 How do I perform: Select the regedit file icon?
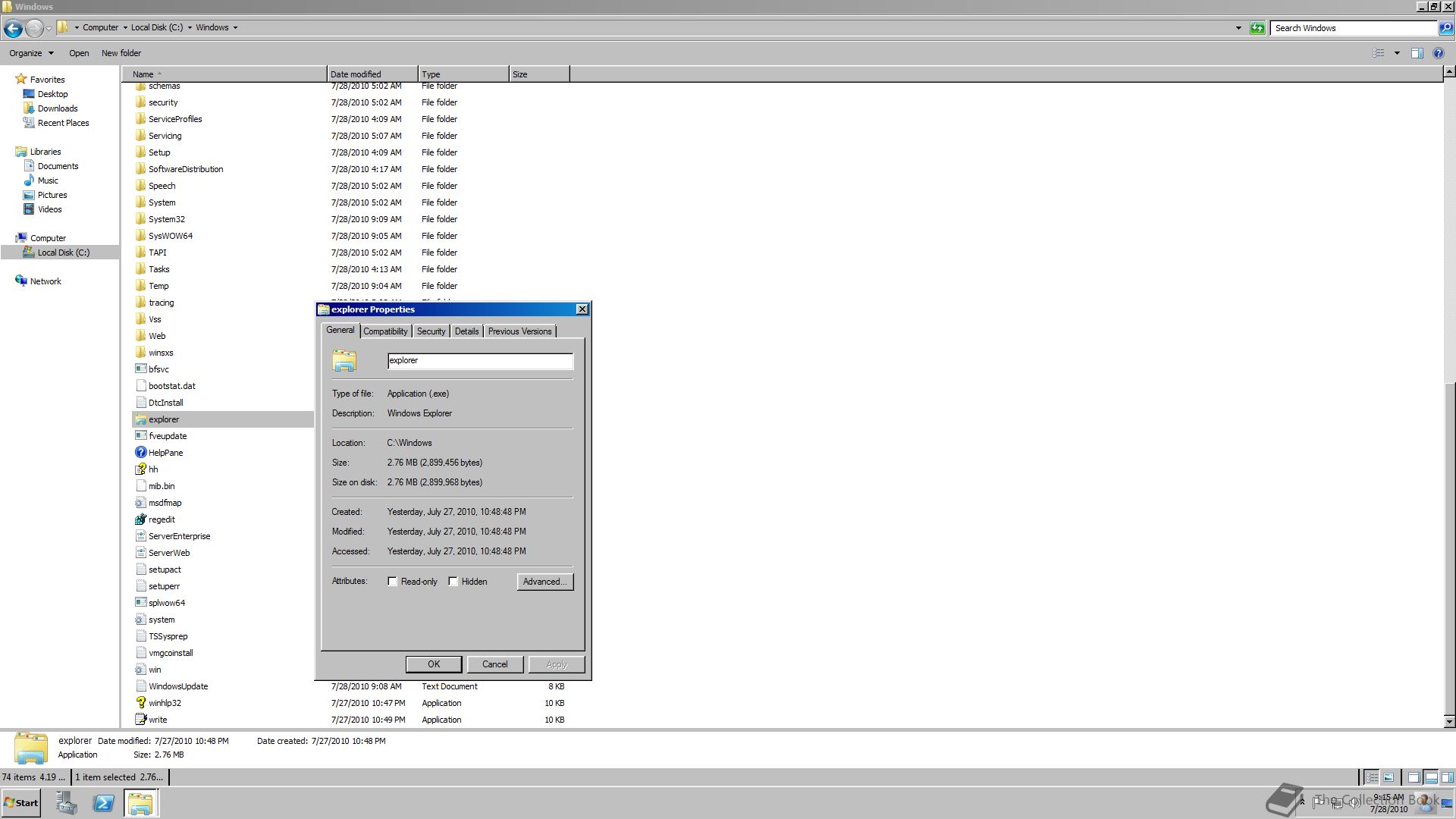click(x=140, y=519)
